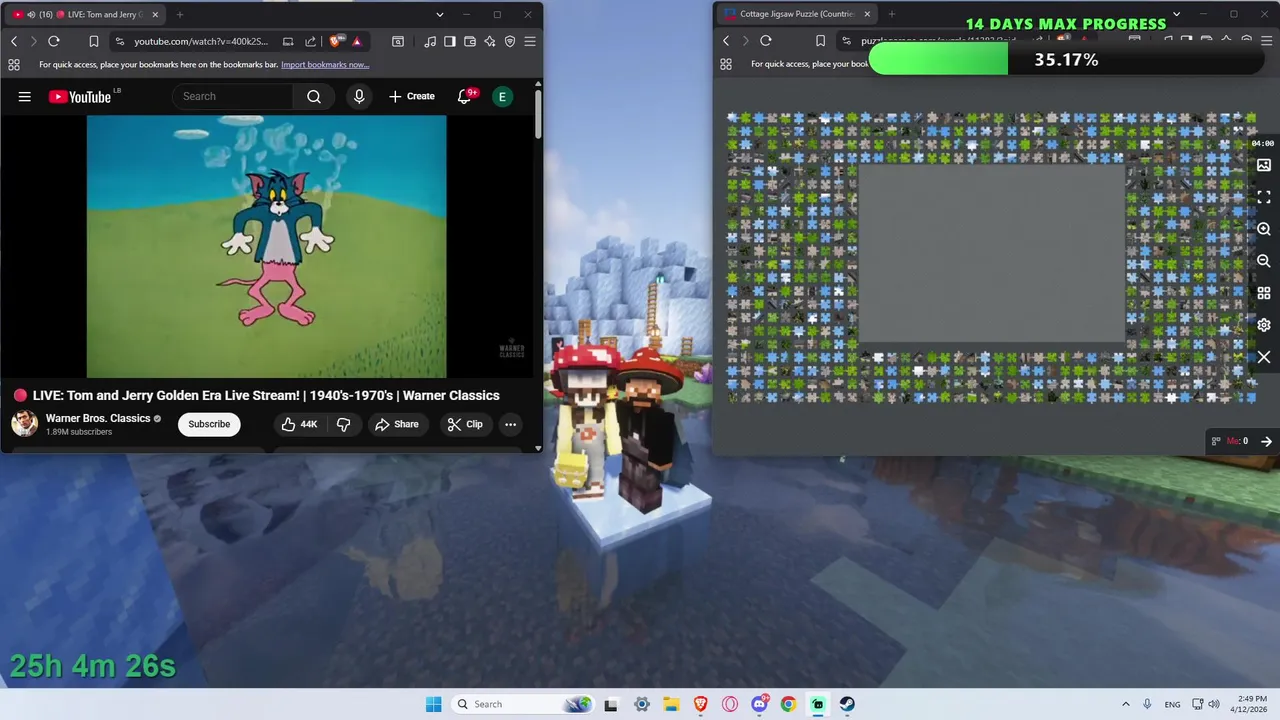Click the YouTube page vertical scrollbar
This screenshot has height=720, width=1280.
(x=538, y=113)
